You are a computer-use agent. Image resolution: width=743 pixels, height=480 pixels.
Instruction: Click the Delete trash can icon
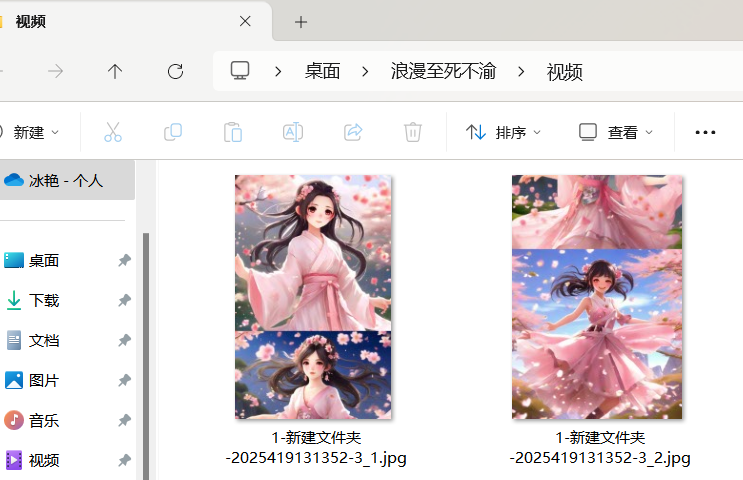(x=412, y=132)
